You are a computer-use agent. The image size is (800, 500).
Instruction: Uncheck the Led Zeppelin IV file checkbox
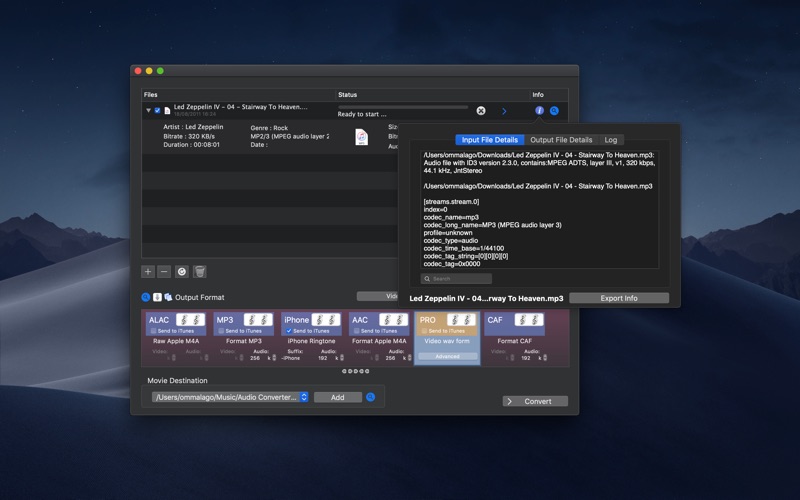pyautogui.click(x=157, y=111)
